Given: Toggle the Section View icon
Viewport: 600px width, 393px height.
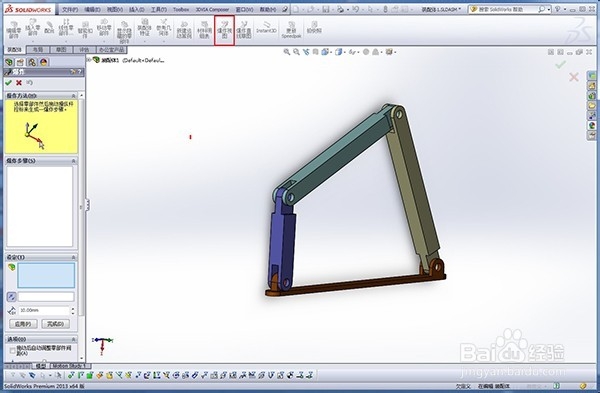Looking at the screenshot, I should (x=315, y=52).
